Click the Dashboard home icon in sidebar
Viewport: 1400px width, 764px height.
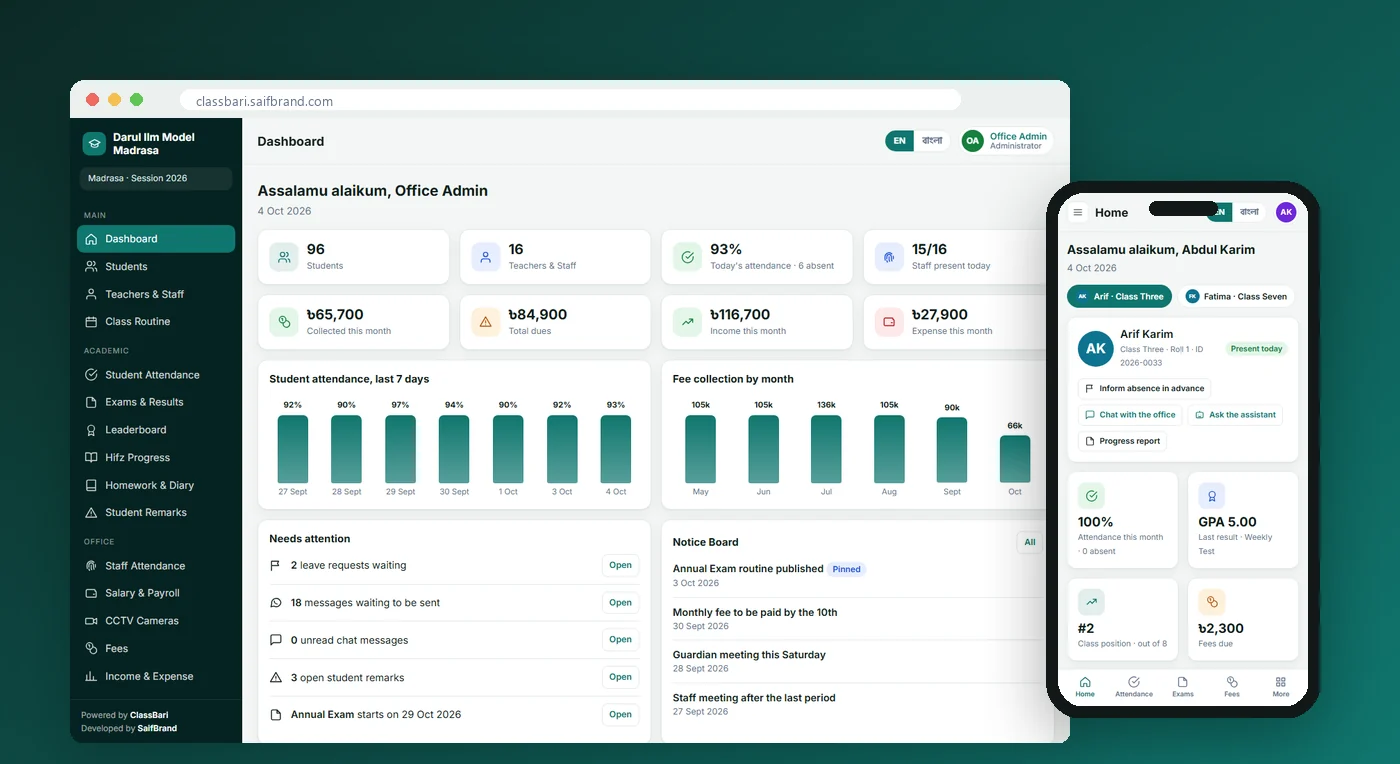[91, 239]
